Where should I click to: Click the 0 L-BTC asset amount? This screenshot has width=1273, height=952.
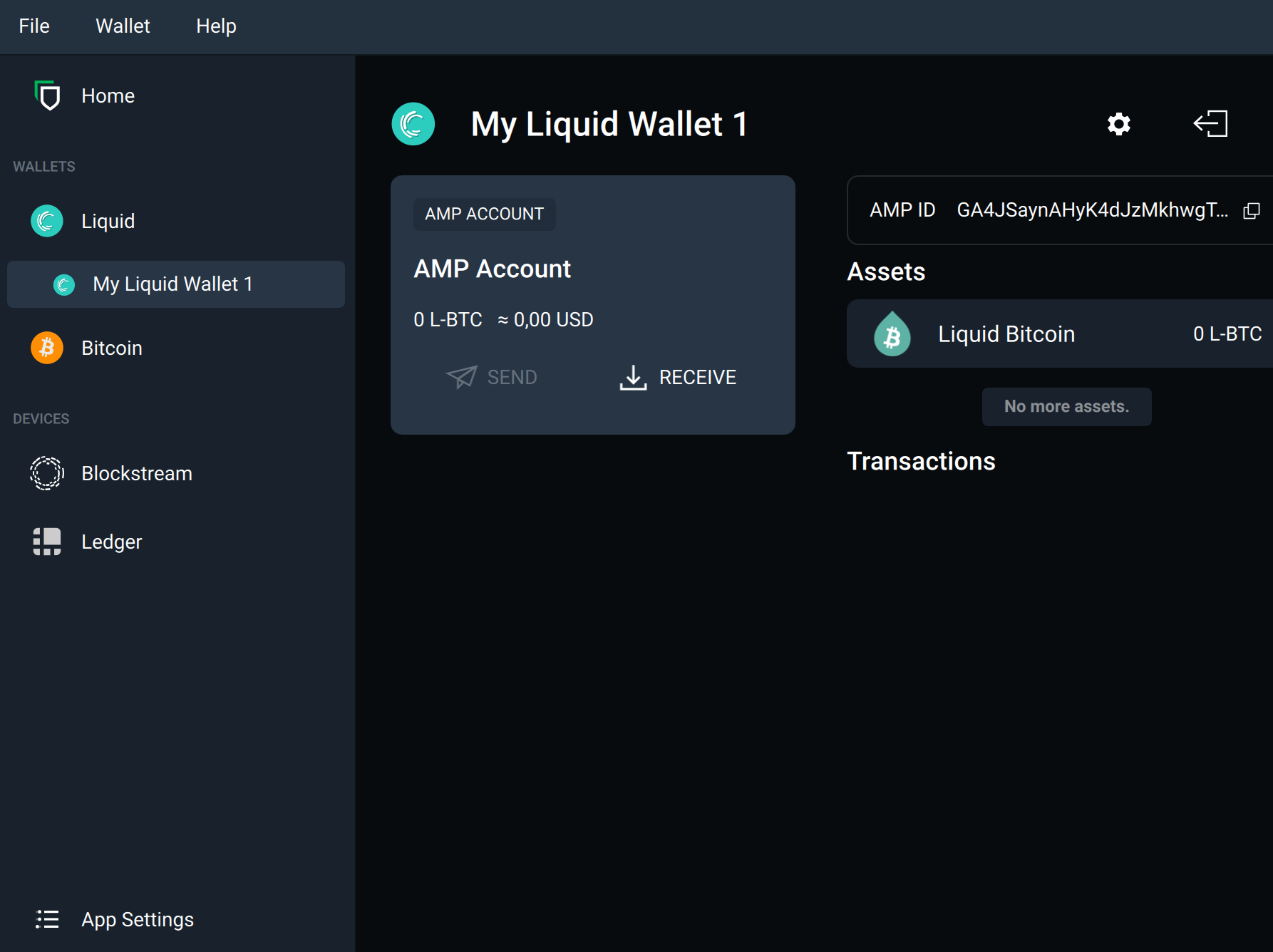(x=1227, y=333)
